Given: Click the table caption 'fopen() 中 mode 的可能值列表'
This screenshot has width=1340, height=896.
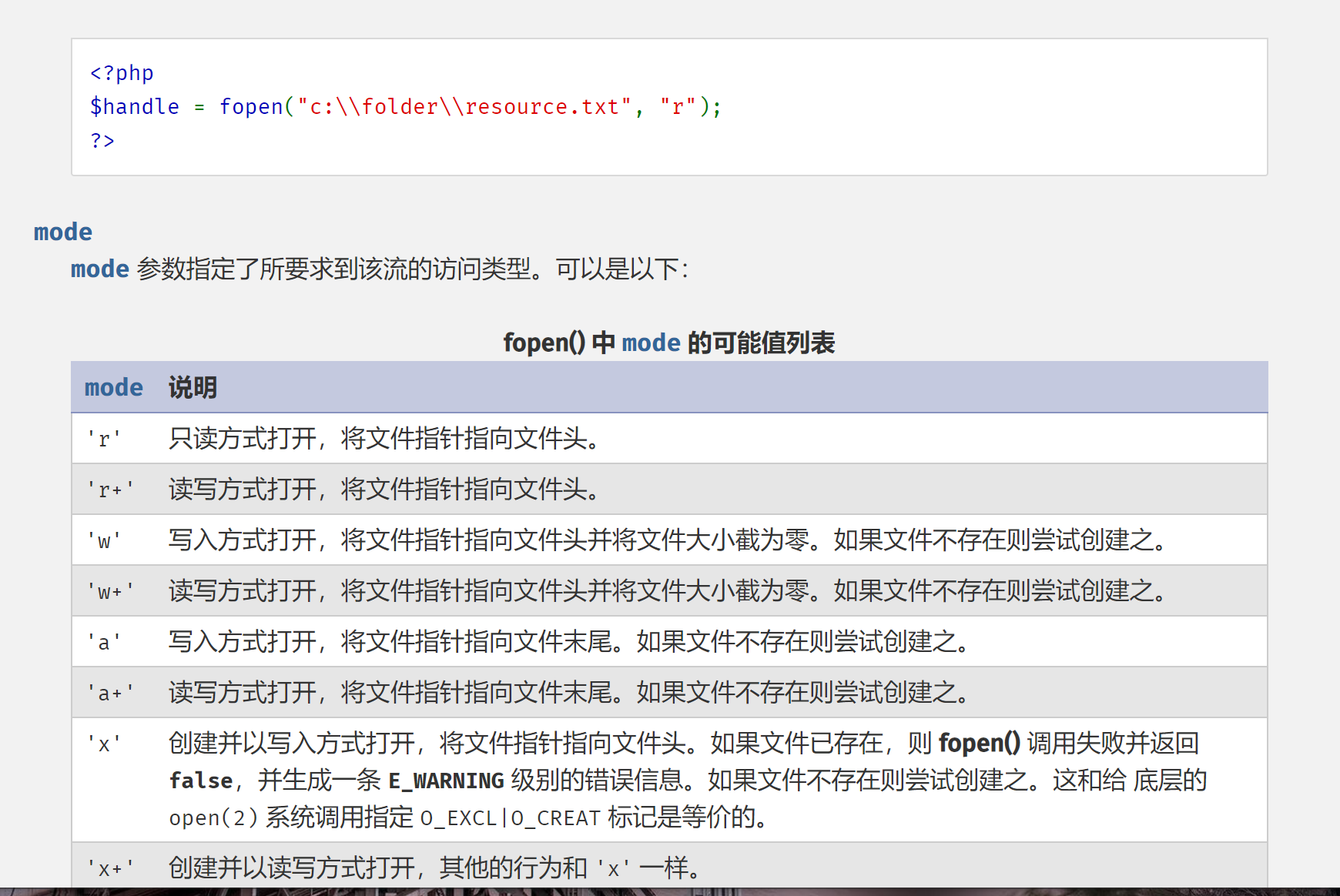Looking at the screenshot, I should 669,343.
